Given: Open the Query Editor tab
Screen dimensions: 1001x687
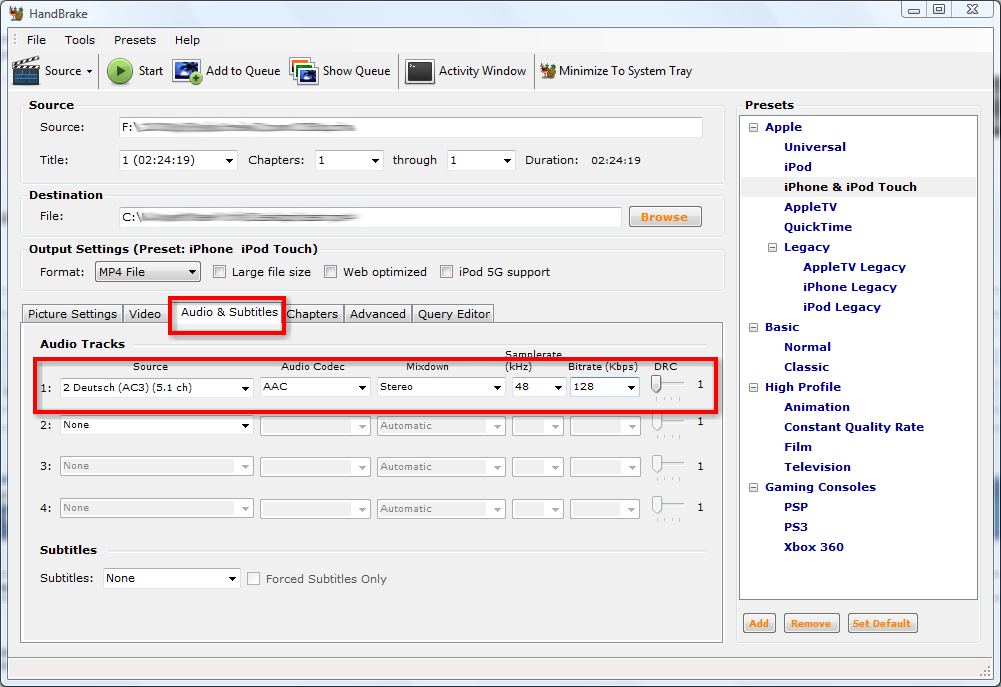Looking at the screenshot, I should [x=454, y=313].
